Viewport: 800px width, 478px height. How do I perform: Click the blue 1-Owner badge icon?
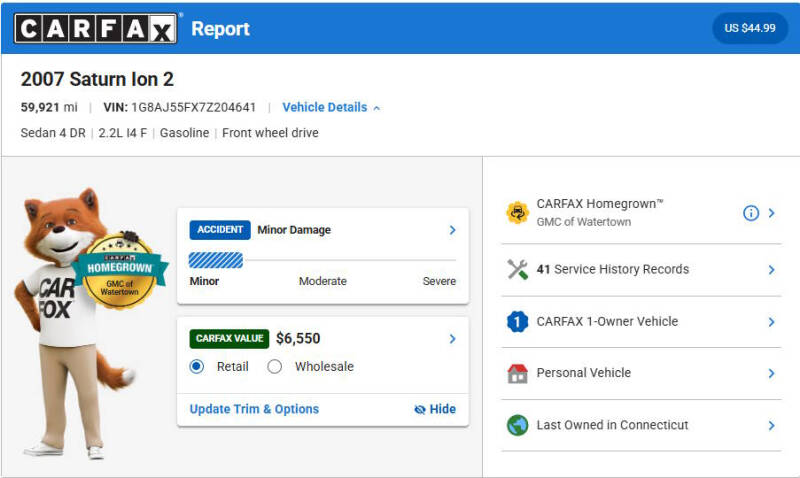click(517, 321)
